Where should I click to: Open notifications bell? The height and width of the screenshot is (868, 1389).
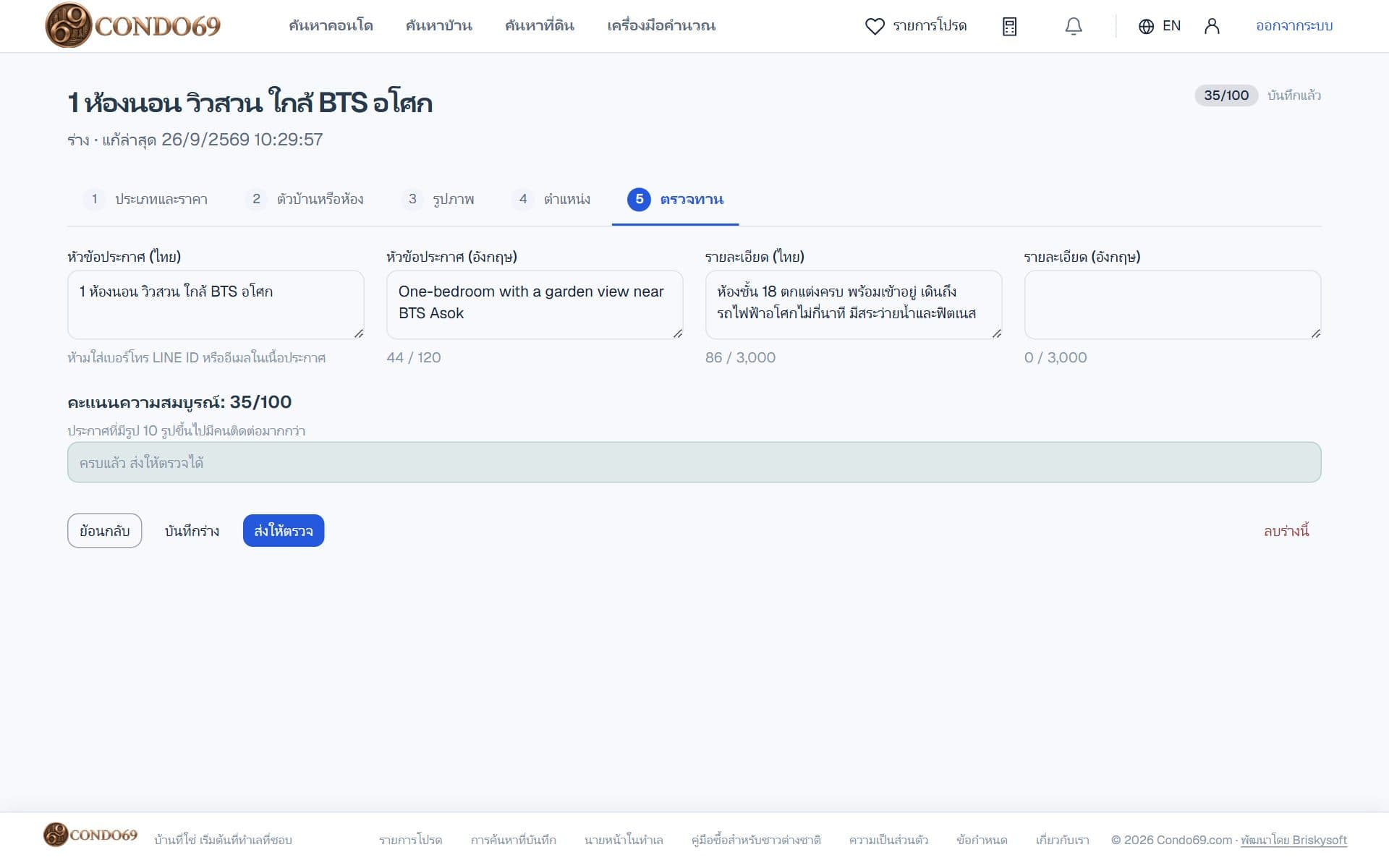(x=1074, y=26)
